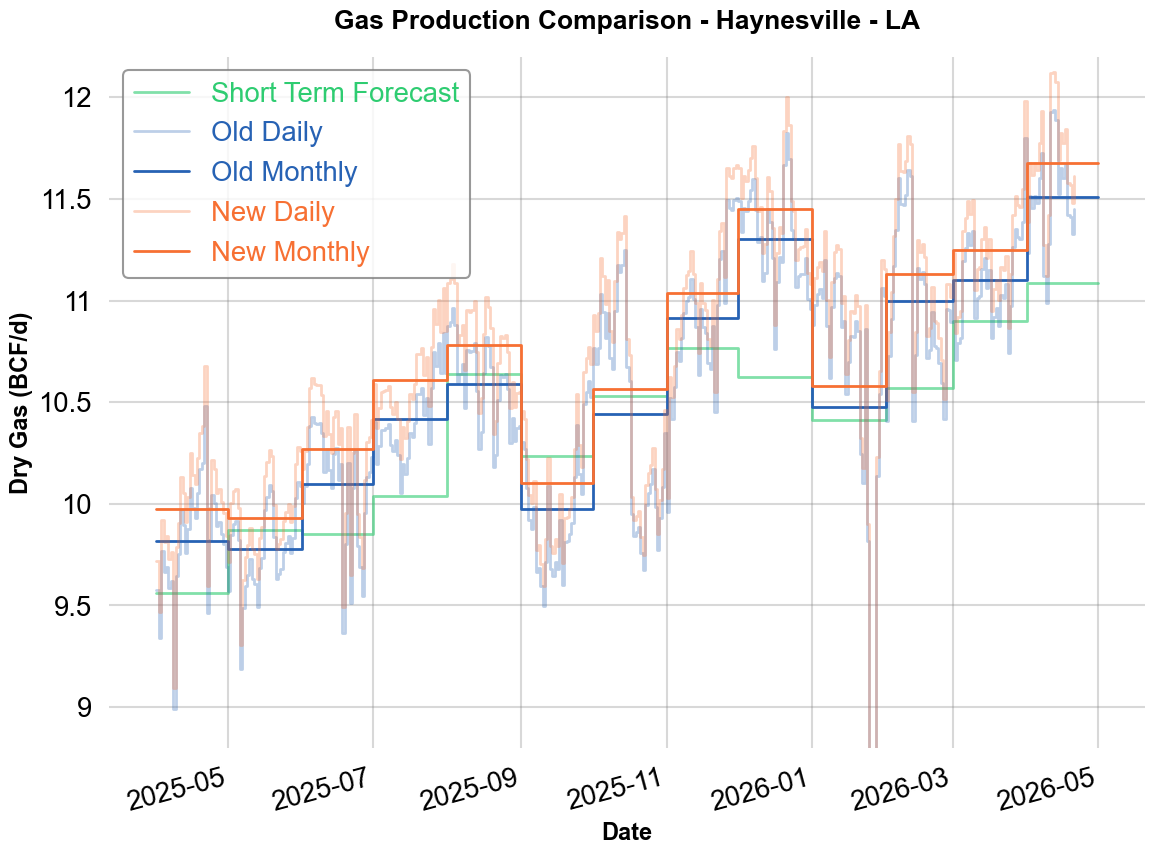
Task: Click the New Daily legend text
Action: pyautogui.click(x=272, y=212)
